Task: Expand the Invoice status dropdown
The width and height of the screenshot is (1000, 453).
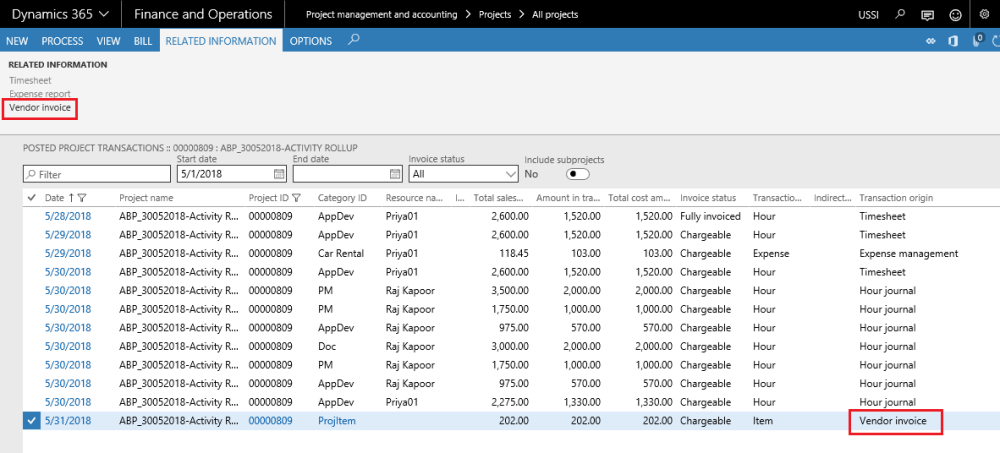Action: coord(510,174)
